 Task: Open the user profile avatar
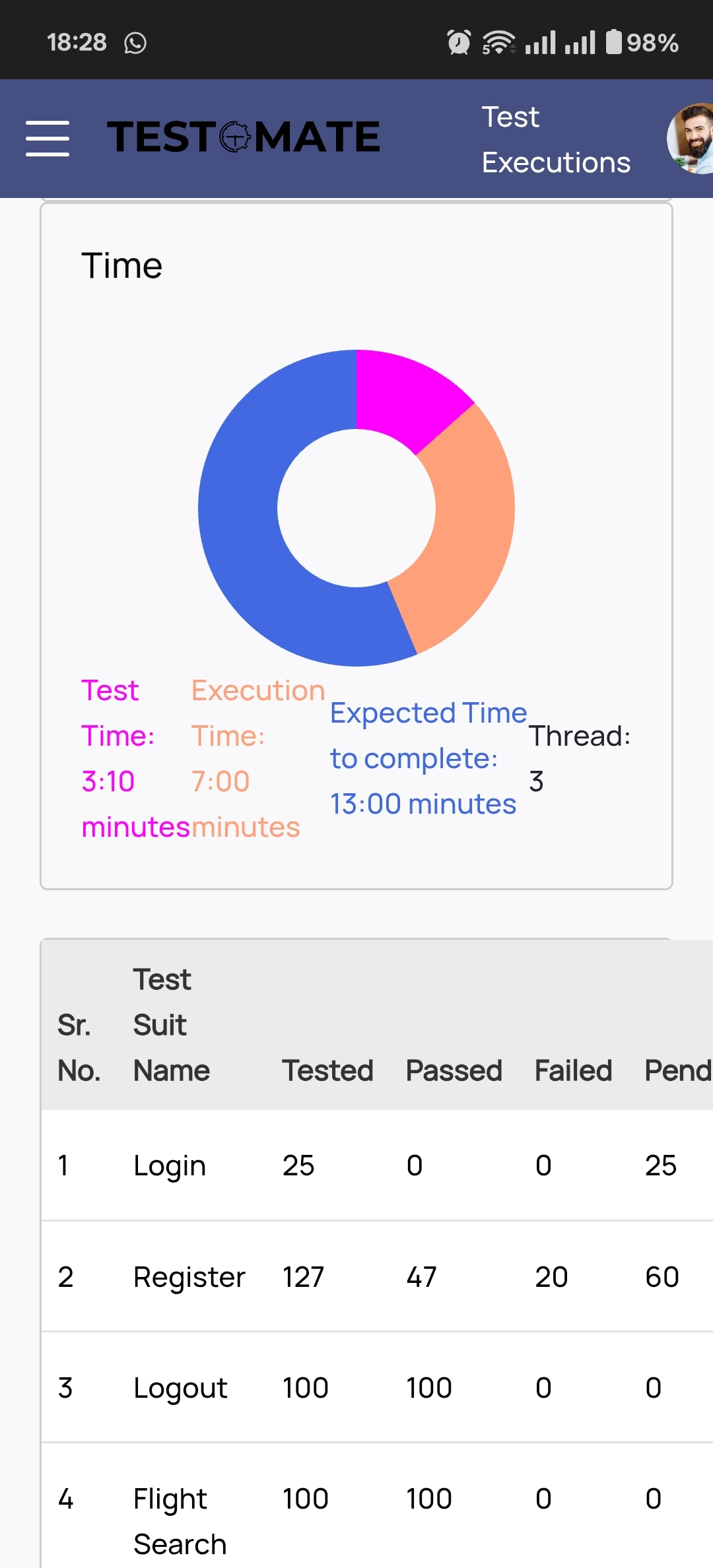[691, 139]
